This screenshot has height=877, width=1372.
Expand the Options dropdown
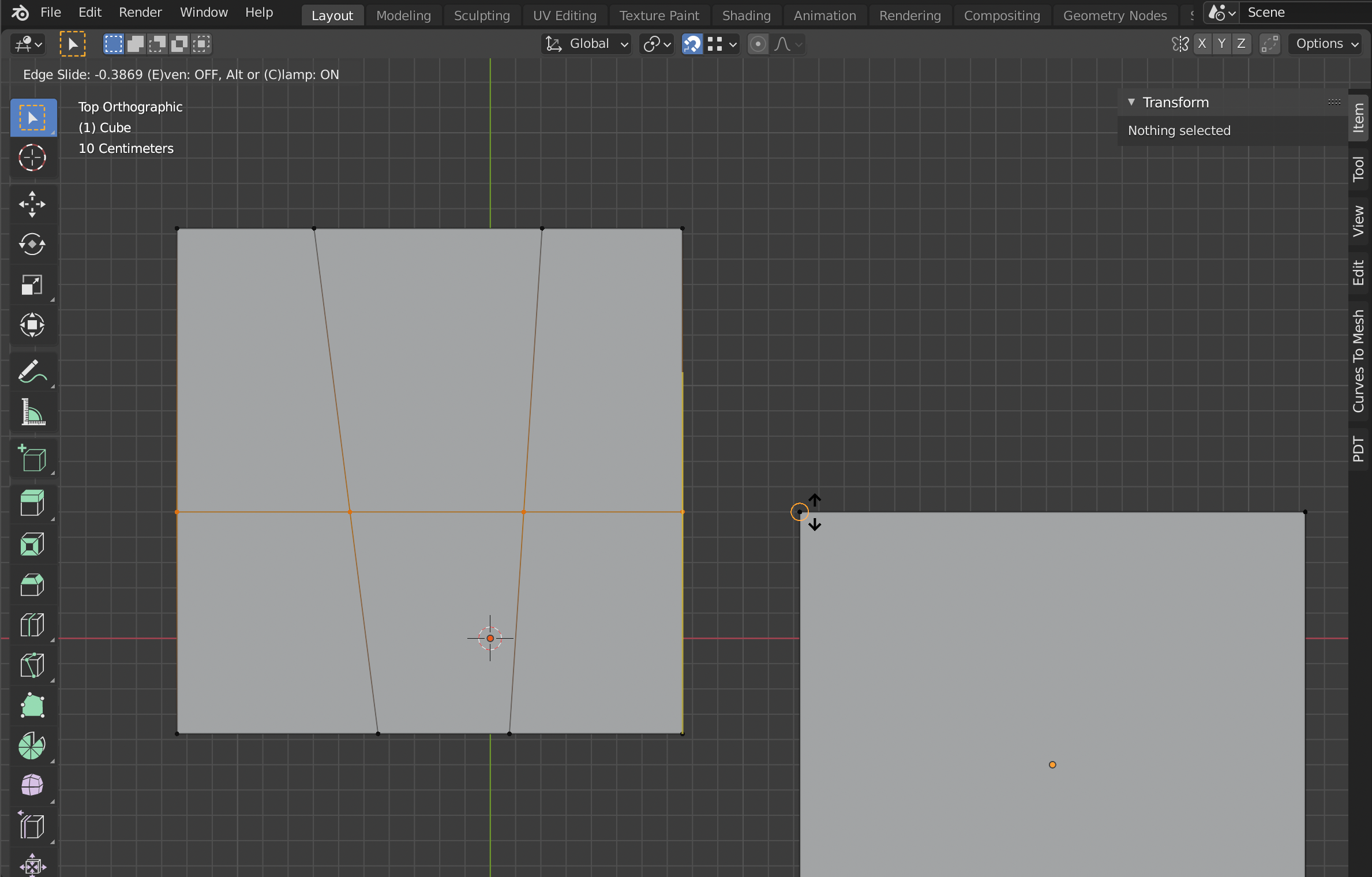point(1326,44)
